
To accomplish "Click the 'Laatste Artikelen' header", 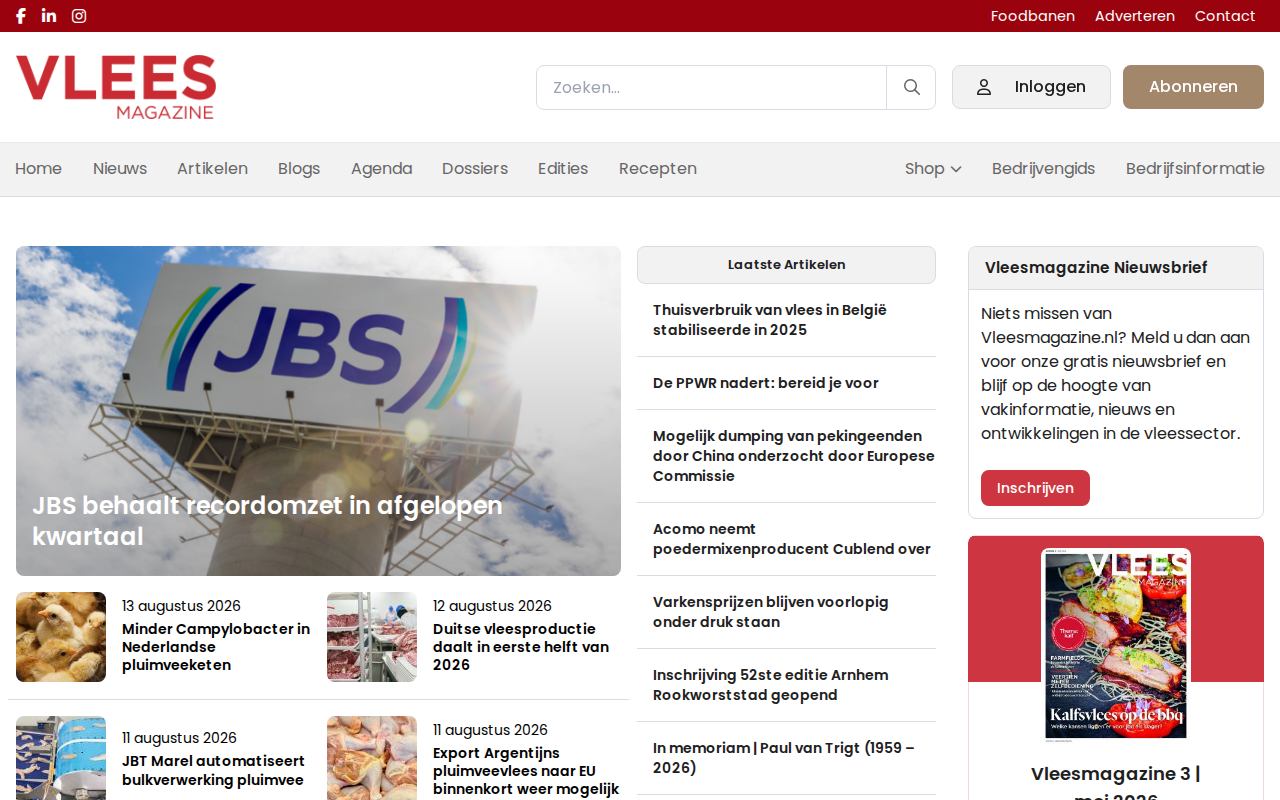I will coord(786,265).
